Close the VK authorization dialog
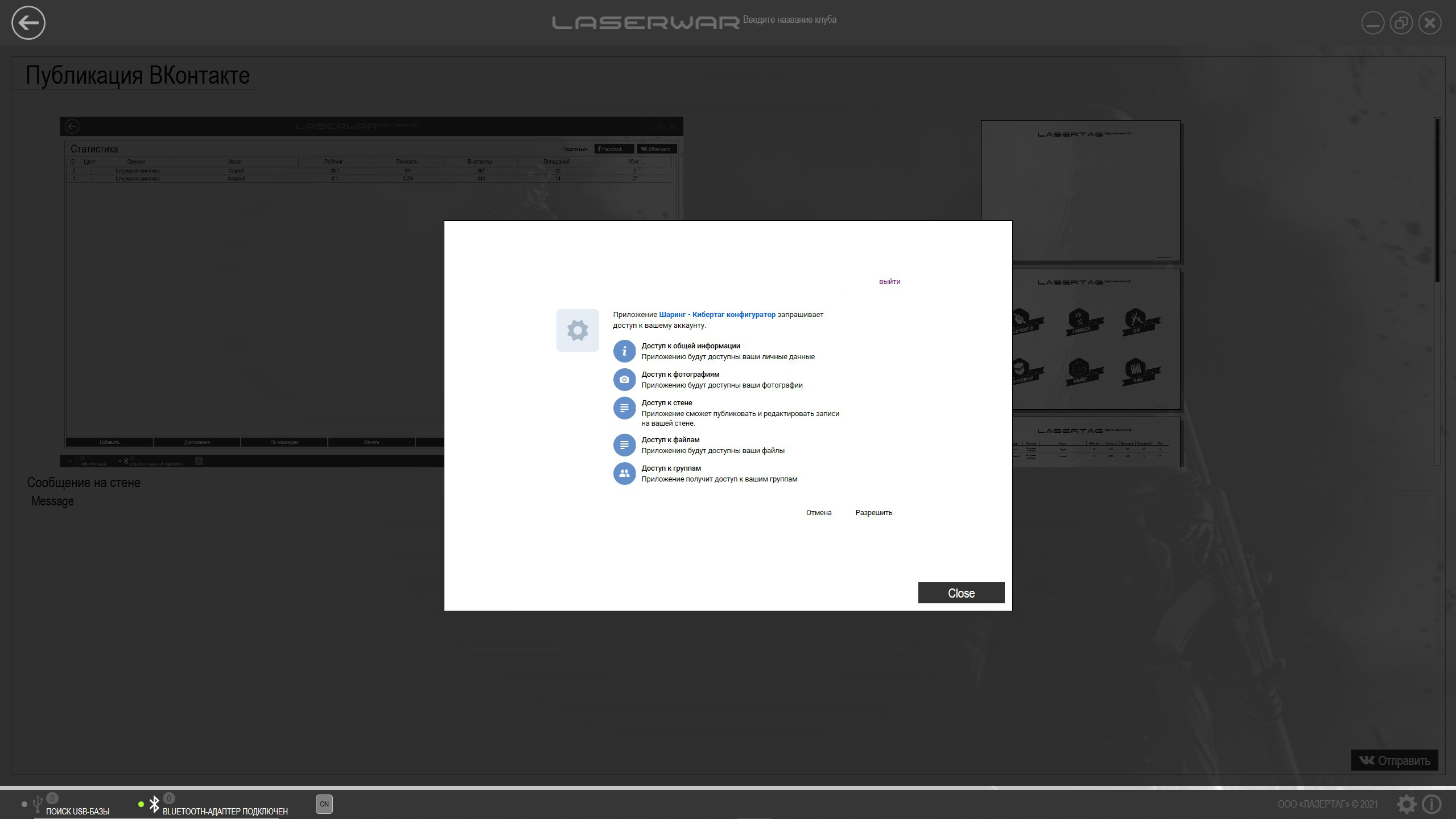This screenshot has height=819, width=1456. tap(960, 592)
